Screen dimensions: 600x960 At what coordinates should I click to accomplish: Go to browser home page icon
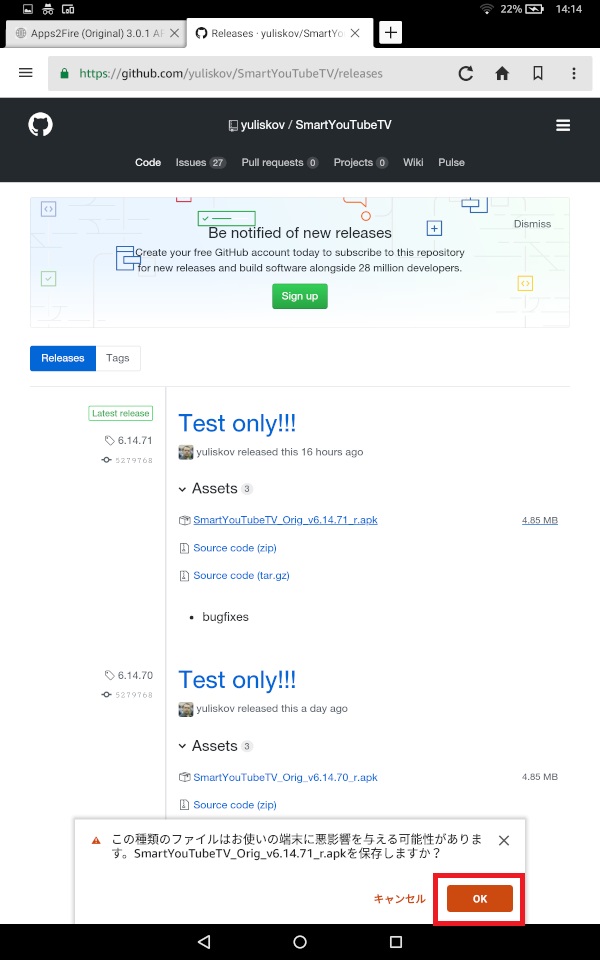point(502,73)
